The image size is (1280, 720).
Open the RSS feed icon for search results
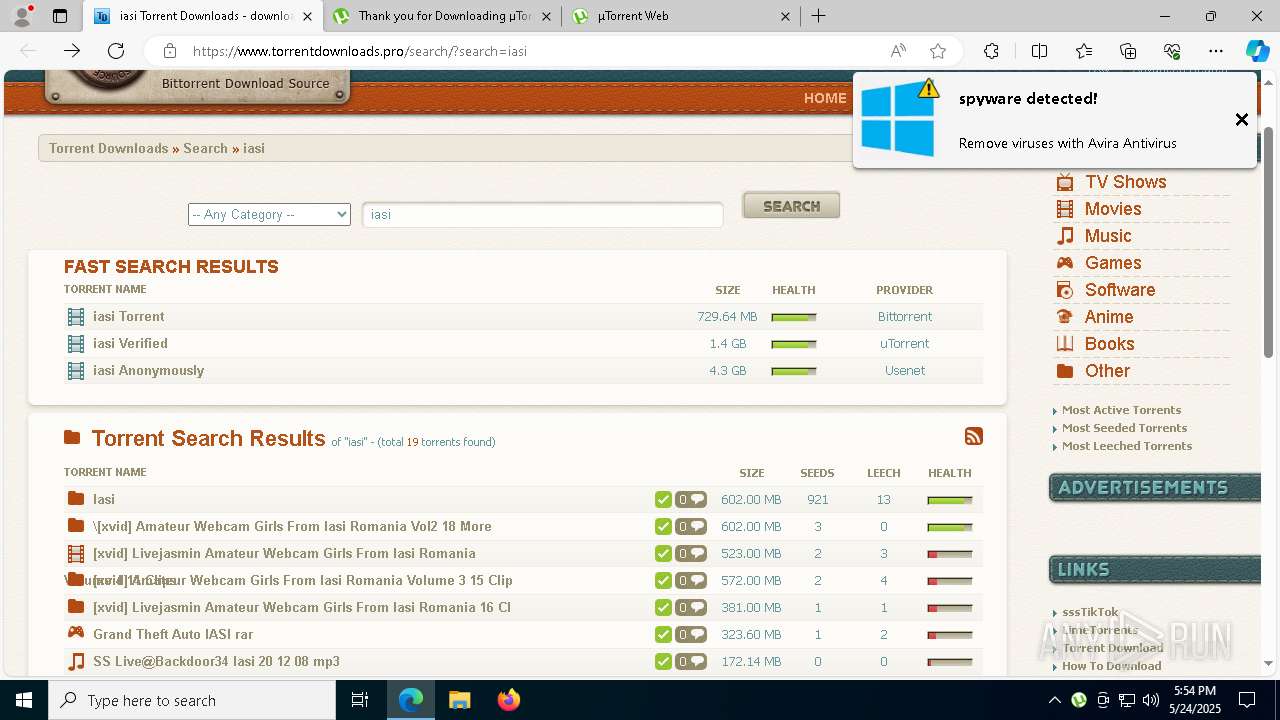click(973, 436)
